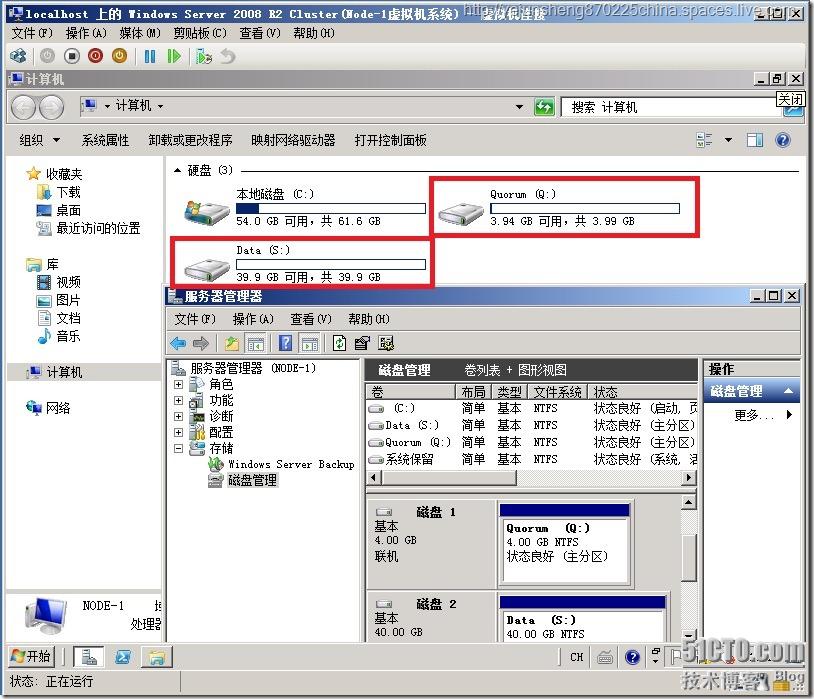The width and height of the screenshot is (814, 699).
Task: Open the 帮助(H) menu in 服务器管理器
Action: [x=369, y=319]
